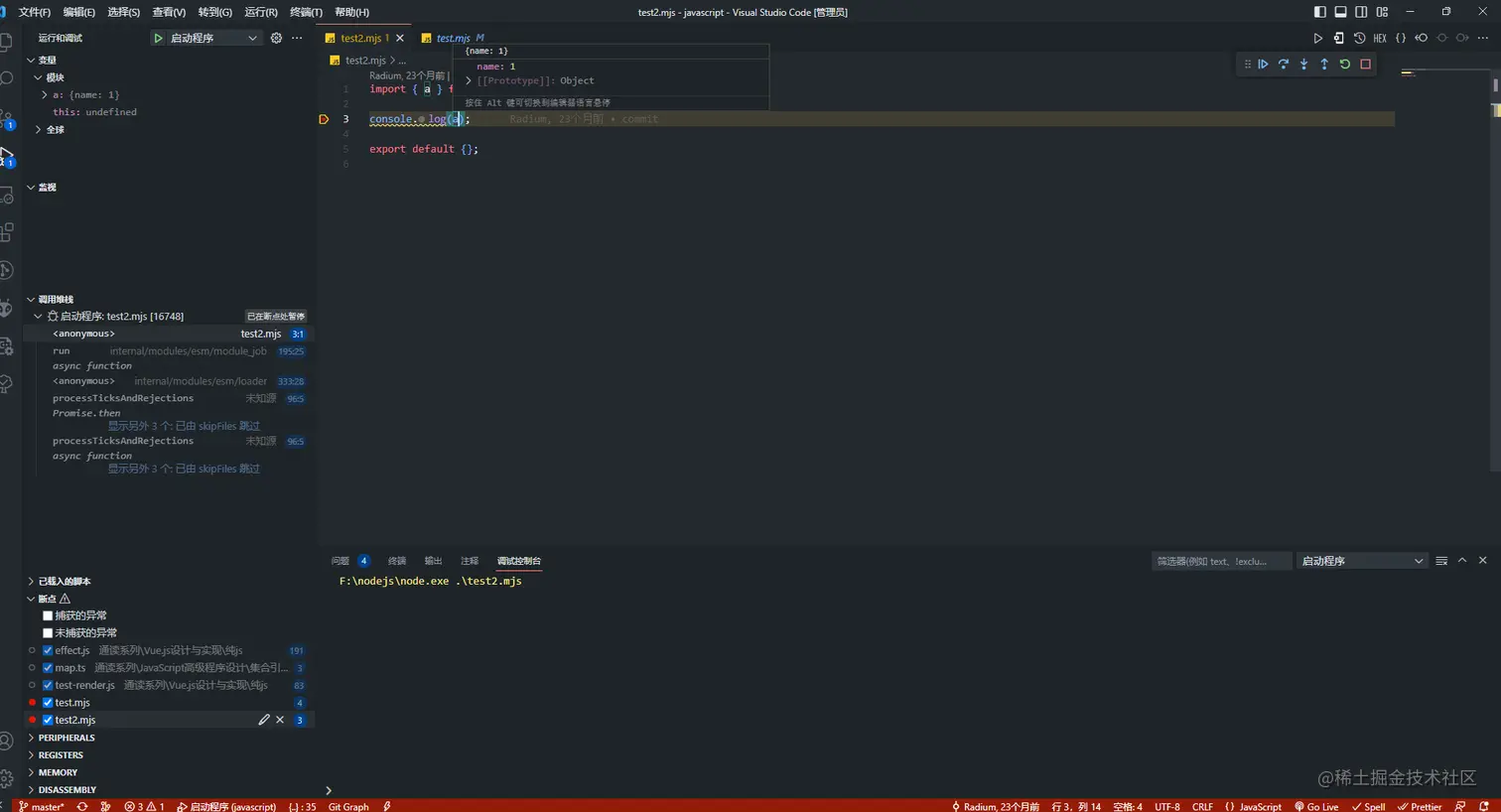Click sync changes icon in status bar
Viewport: 1501px width, 812px height.
coord(82,806)
